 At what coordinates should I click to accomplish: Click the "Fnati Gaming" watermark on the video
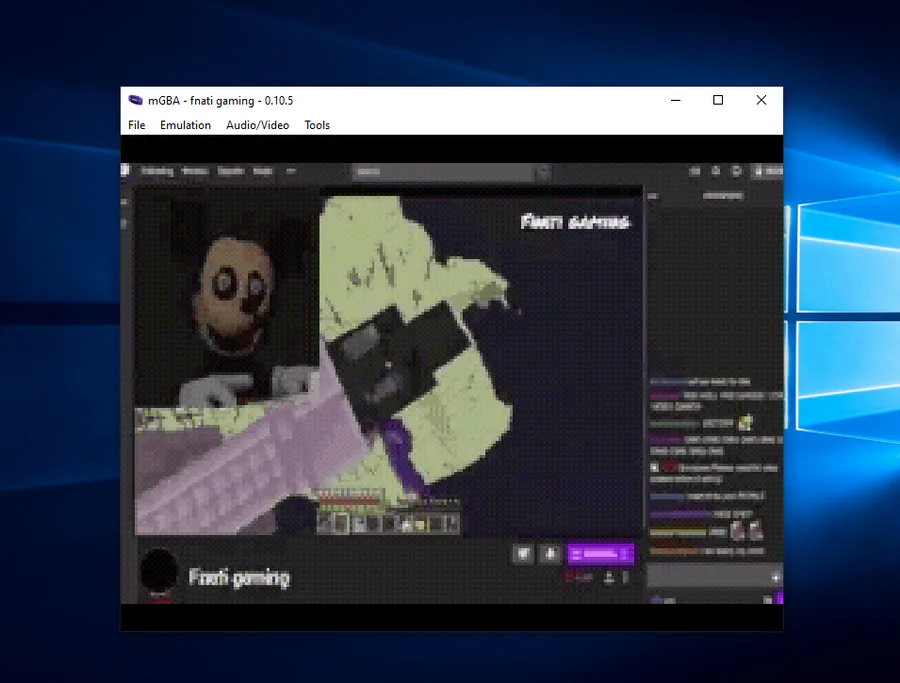575,222
